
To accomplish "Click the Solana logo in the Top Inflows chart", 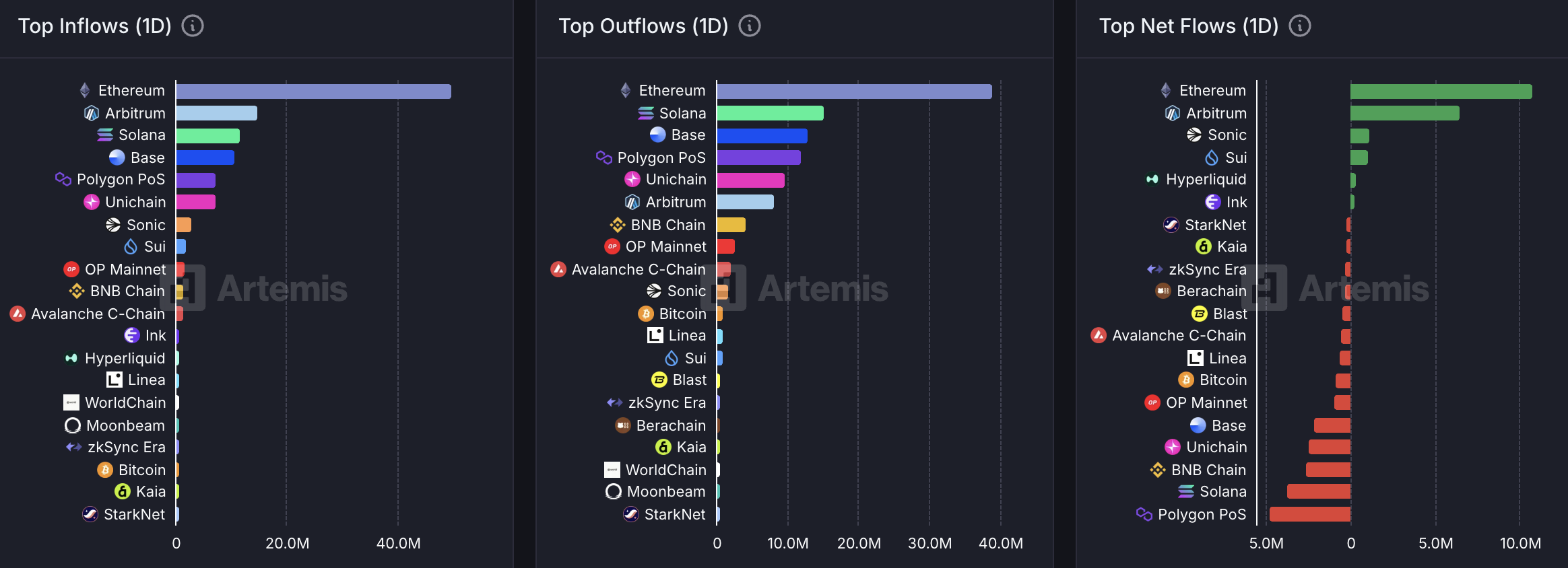I will tap(105, 135).
